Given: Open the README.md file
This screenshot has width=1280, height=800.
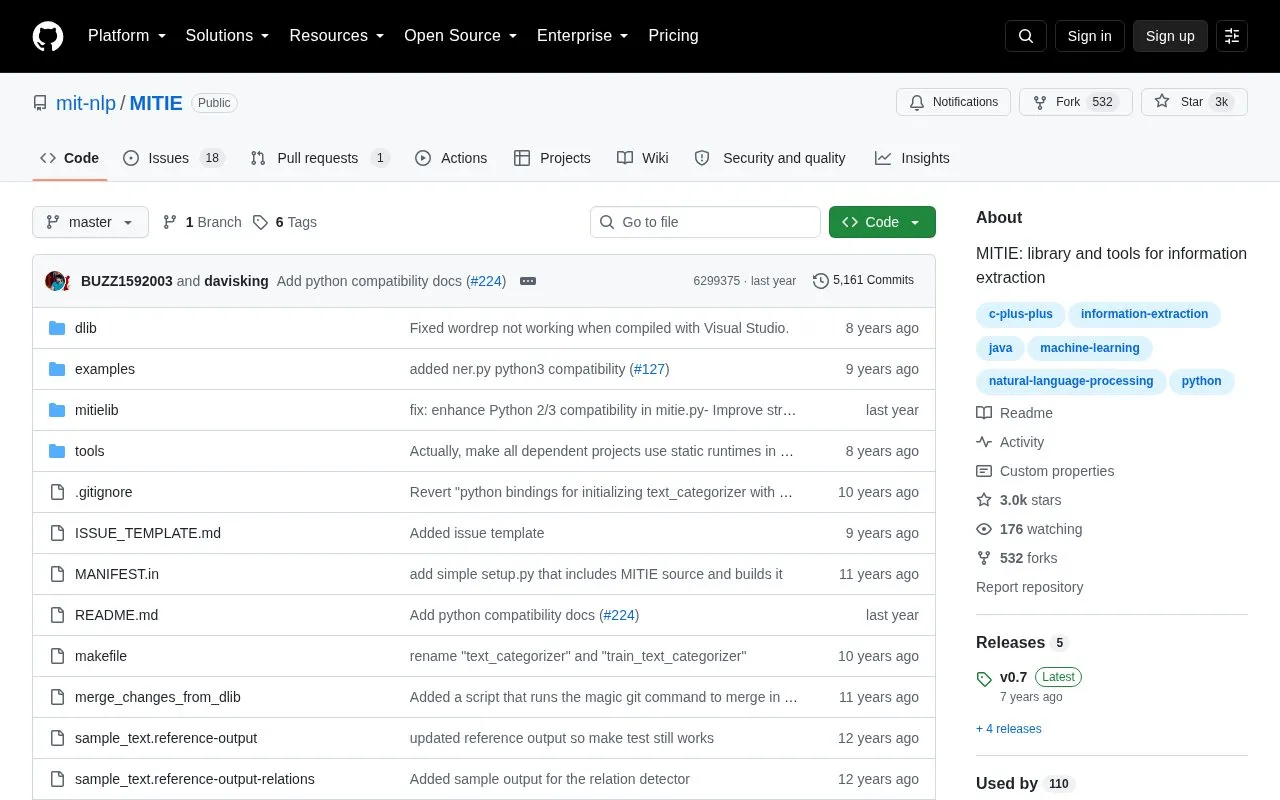Looking at the screenshot, I should coord(116,615).
